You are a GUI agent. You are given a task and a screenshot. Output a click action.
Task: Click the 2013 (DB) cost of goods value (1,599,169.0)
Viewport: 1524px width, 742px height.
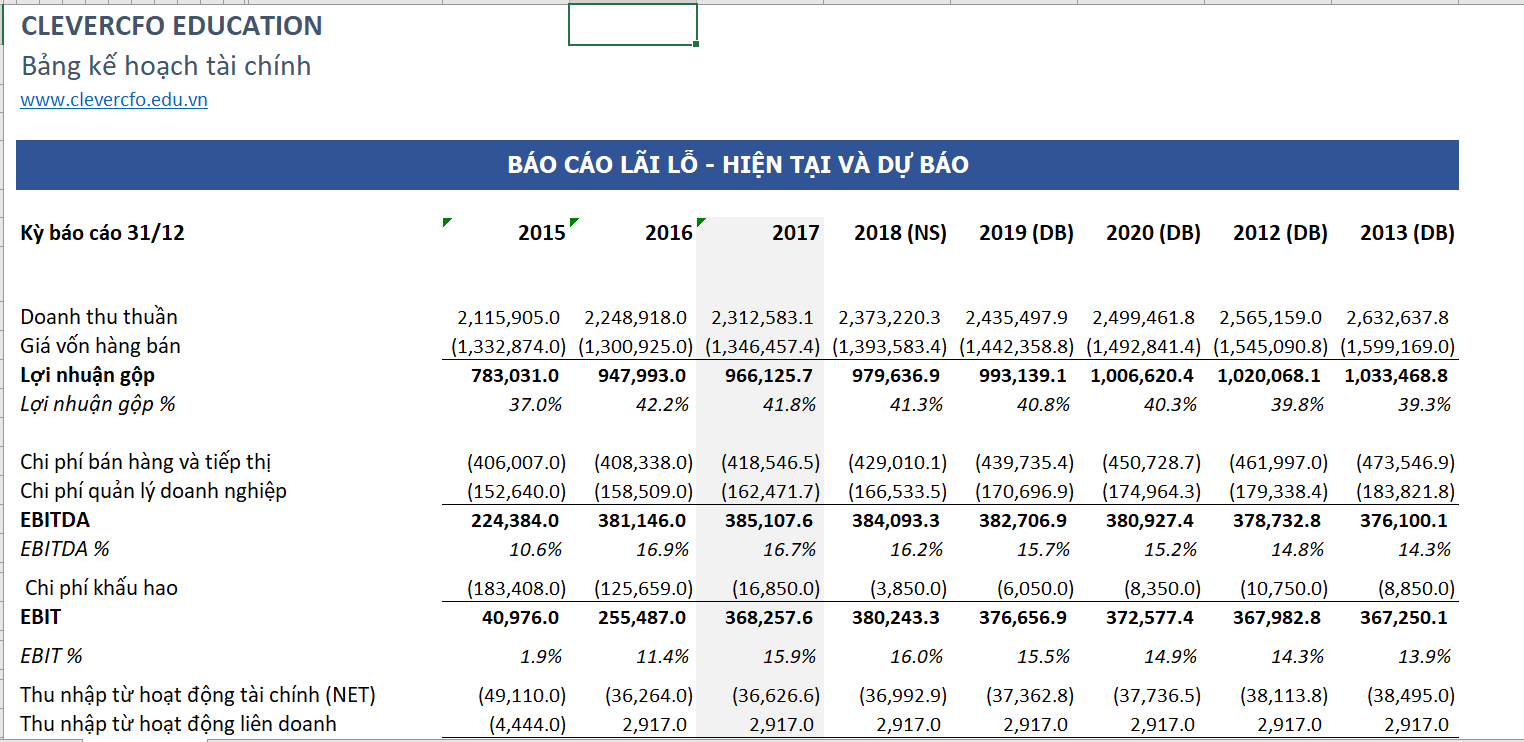(1398, 347)
